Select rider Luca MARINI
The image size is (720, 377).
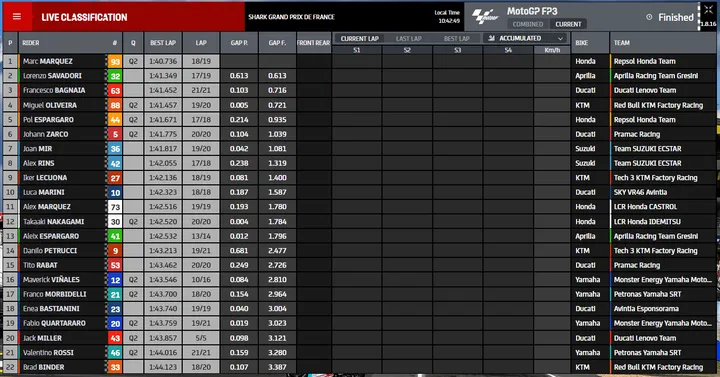coord(44,192)
